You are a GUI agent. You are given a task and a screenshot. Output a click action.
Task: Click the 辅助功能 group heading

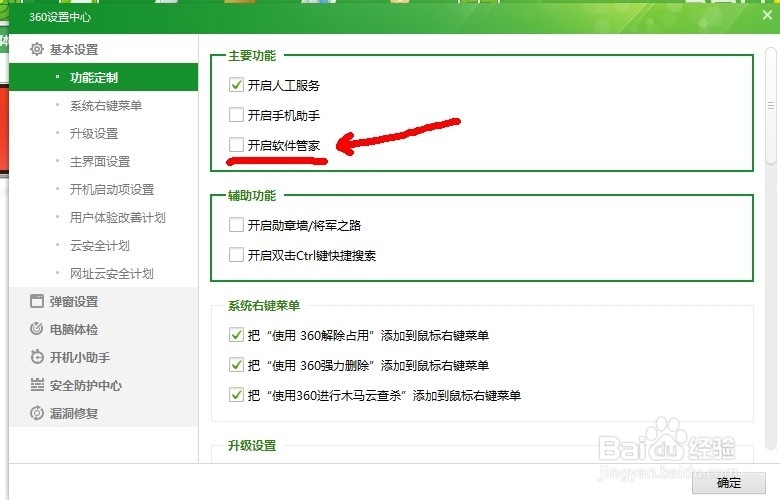252,196
